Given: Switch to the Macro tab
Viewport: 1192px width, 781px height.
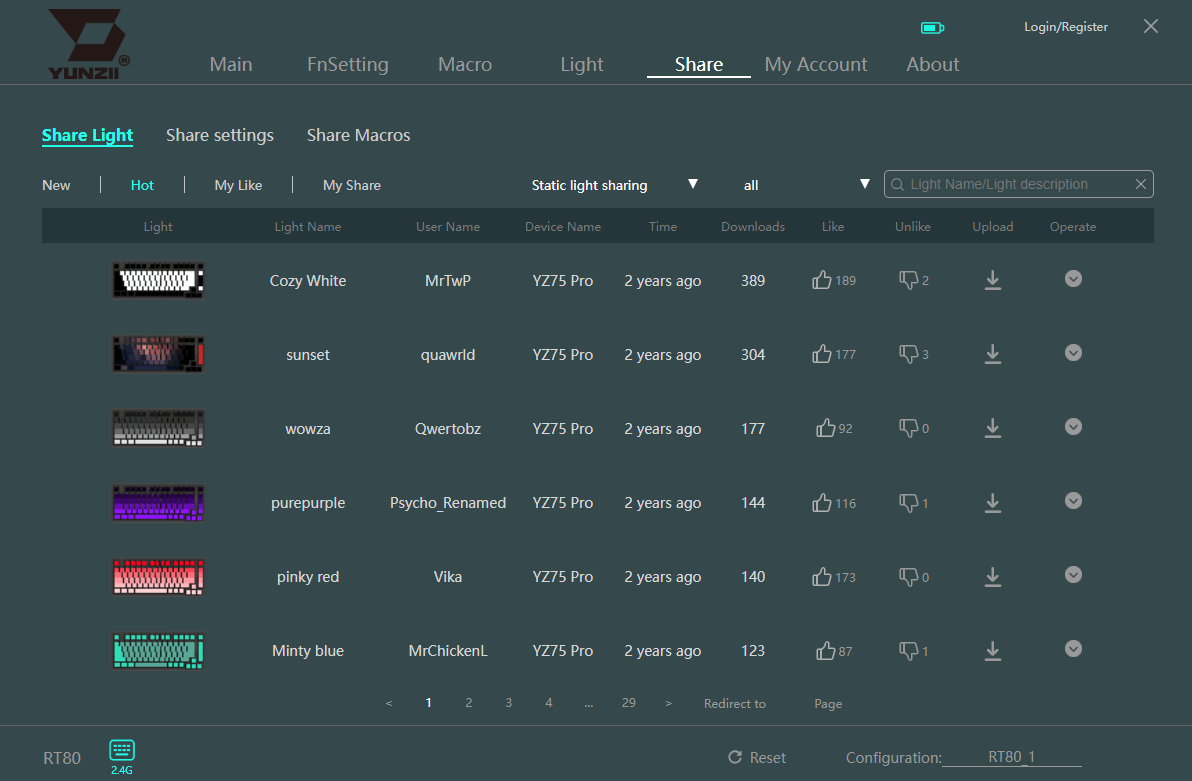Looking at the screenshot, I should pyautogui.click(x=465, y=64).
